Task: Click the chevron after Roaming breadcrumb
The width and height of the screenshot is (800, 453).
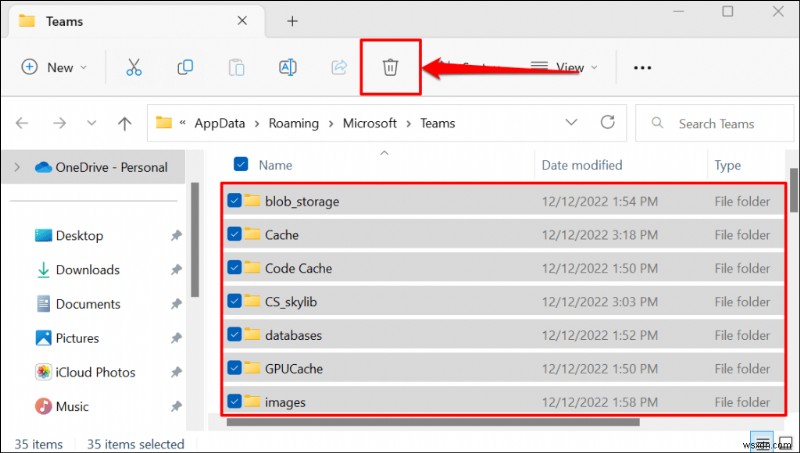Action: [331, 123]
